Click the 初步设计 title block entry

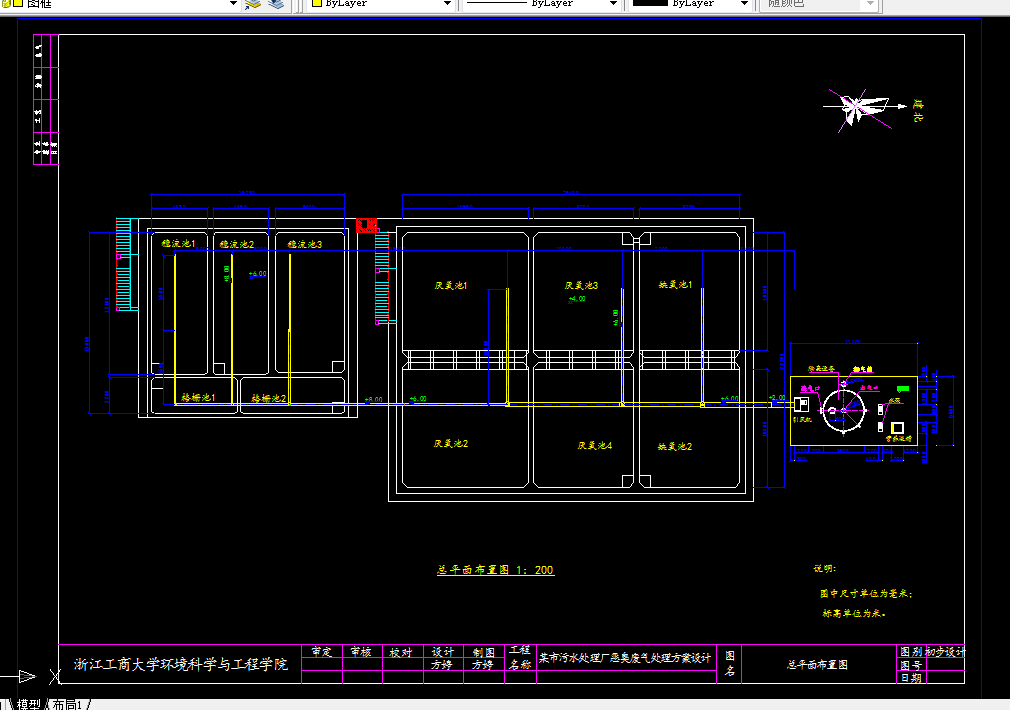point(946,651)
